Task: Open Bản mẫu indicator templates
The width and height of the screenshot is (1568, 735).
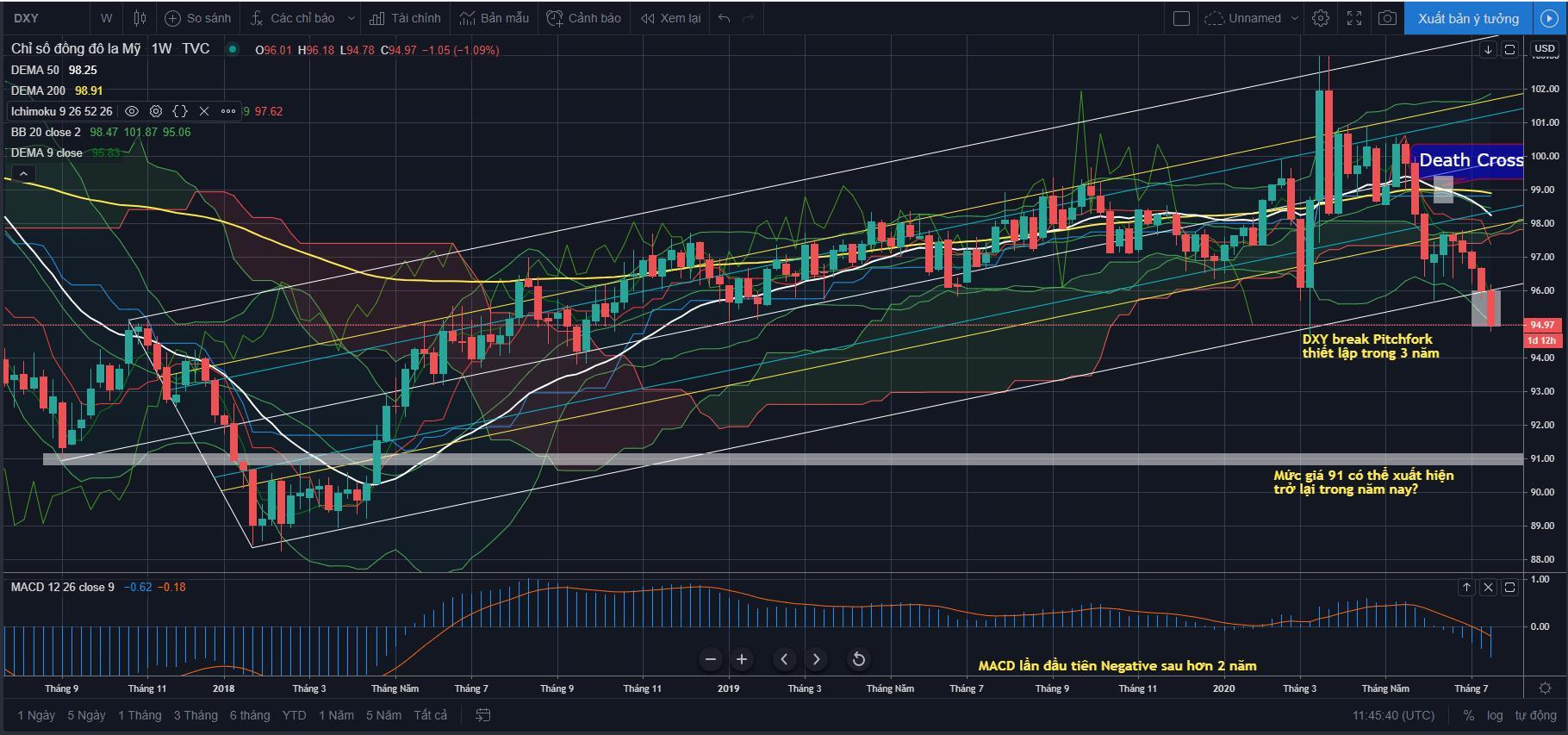Action: point(495,18)
